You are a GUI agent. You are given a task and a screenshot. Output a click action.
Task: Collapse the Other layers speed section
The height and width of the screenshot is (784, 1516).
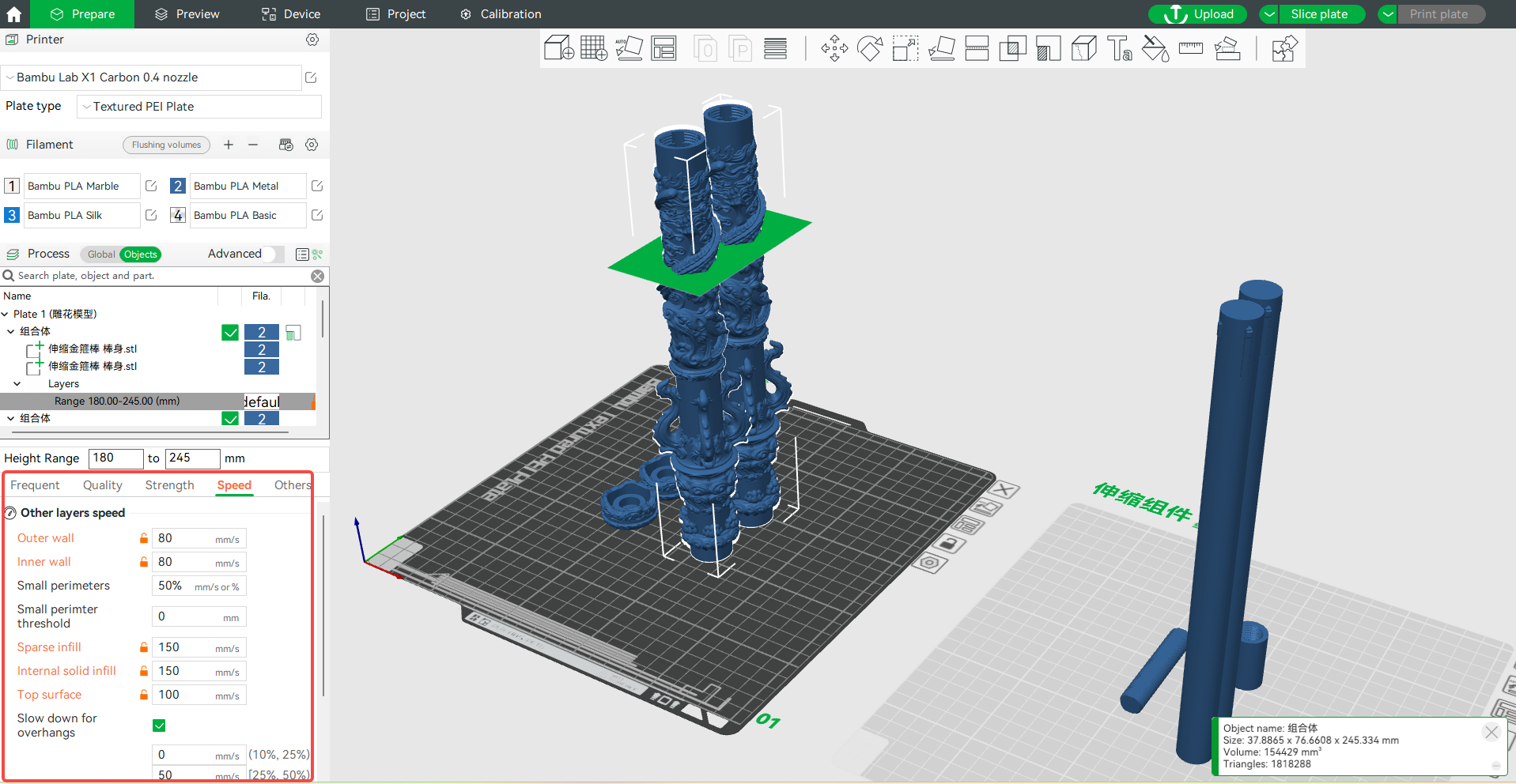click(10, 513)
